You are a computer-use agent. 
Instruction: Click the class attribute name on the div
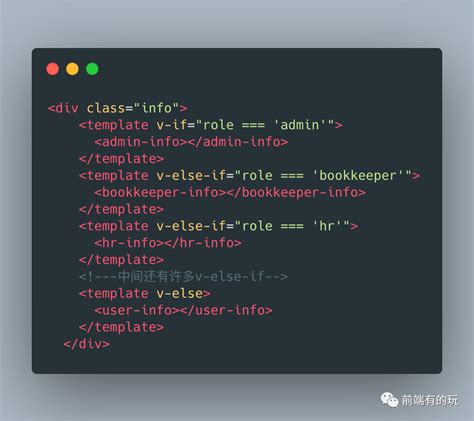[106, 108]
